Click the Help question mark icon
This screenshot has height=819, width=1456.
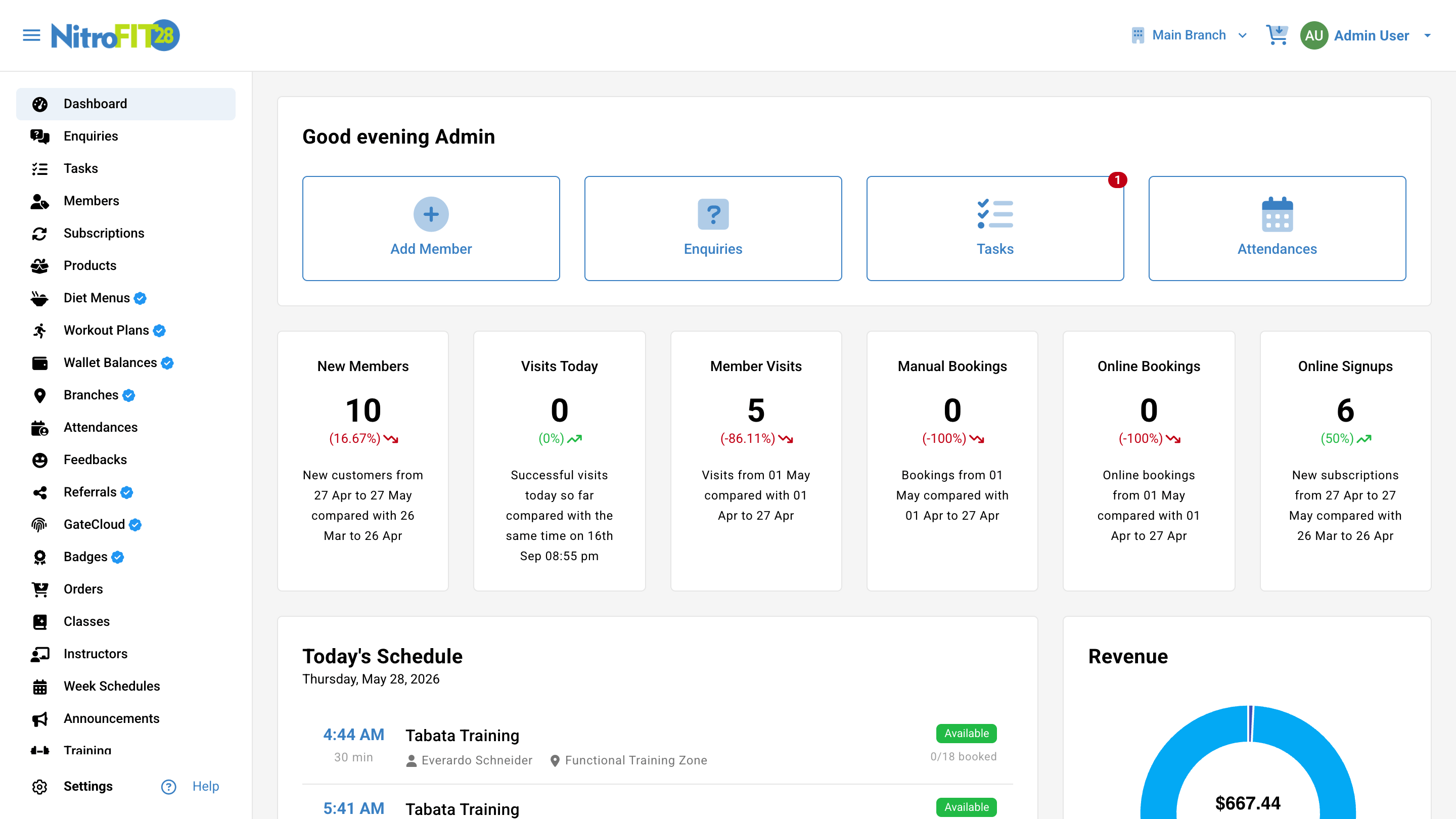click(168, 787)
